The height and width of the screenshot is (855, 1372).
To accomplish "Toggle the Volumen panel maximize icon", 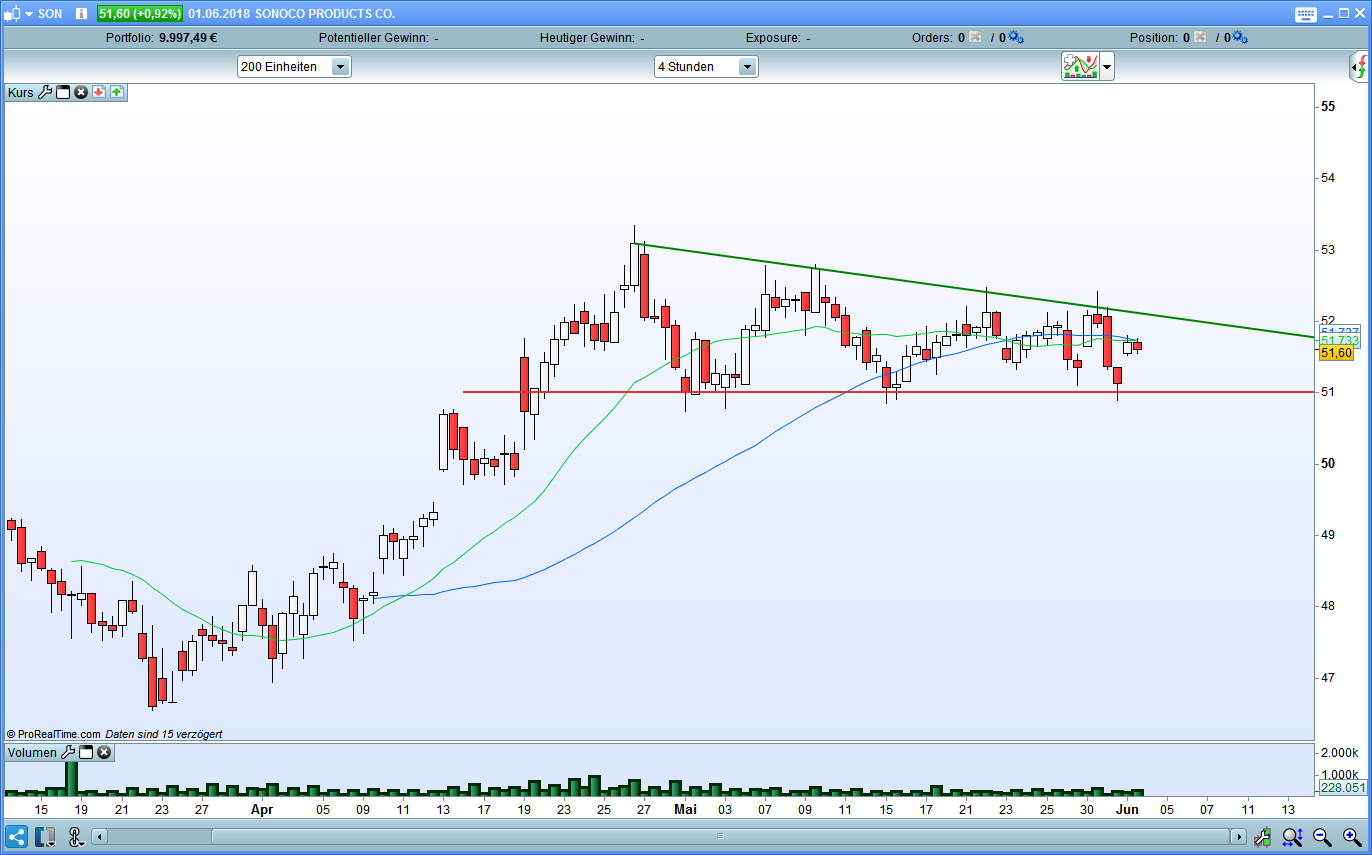I will [86, 752].
